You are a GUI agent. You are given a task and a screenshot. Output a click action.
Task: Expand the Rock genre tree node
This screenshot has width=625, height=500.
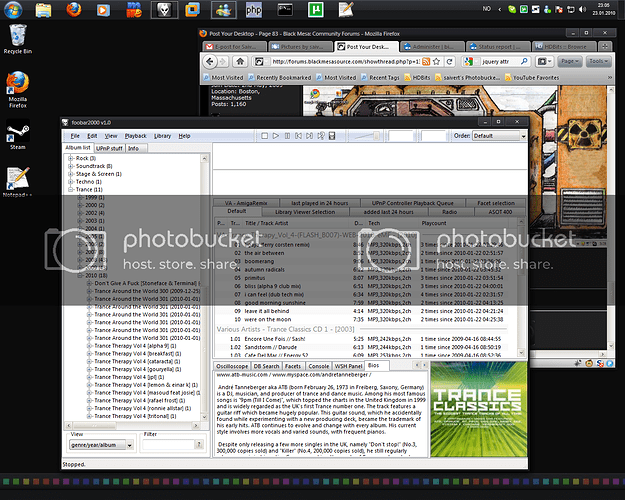pyautogui.click(x=70, y=158)
